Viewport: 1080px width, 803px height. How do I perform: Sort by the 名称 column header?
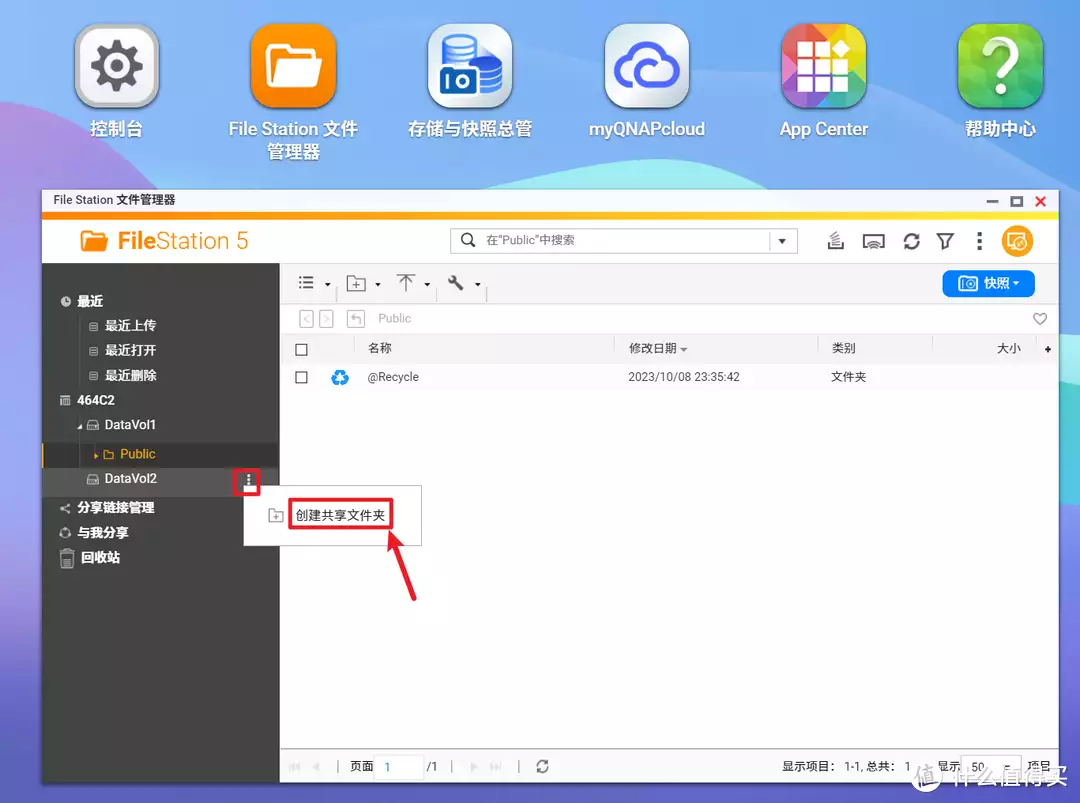(380, 348)
